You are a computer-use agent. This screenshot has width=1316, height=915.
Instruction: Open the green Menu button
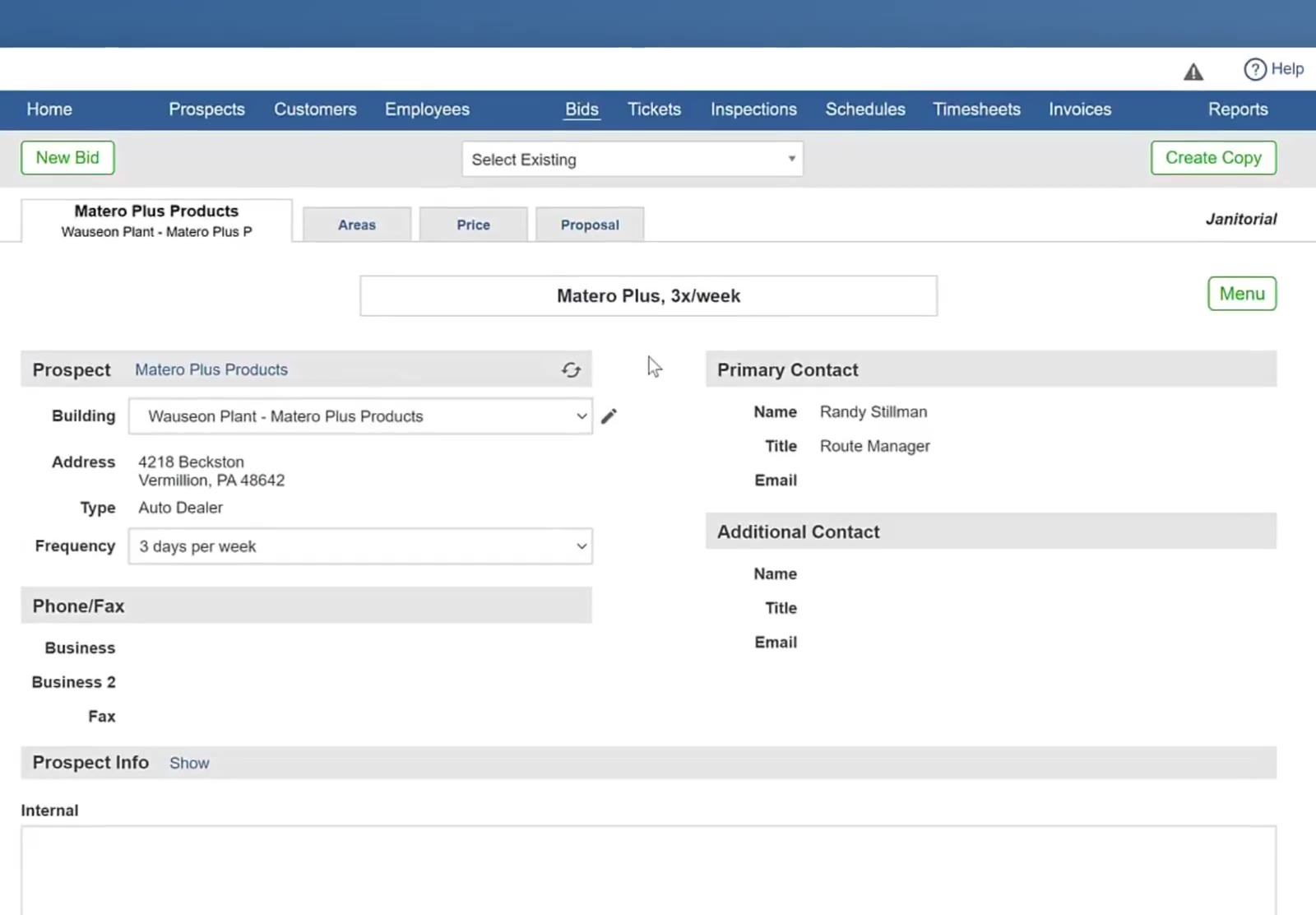point(1242,294)
